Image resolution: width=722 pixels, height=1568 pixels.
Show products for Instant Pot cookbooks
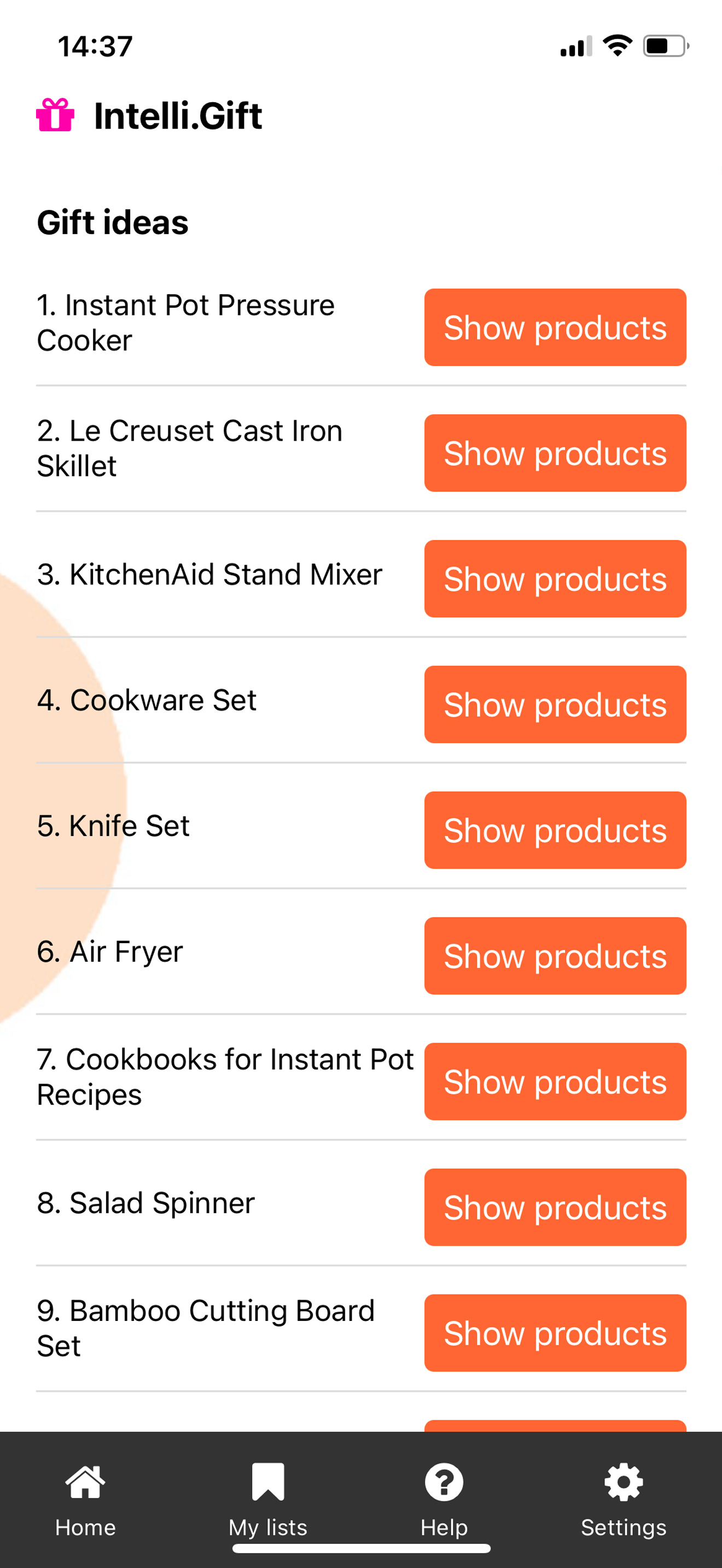click(555, 1081)
